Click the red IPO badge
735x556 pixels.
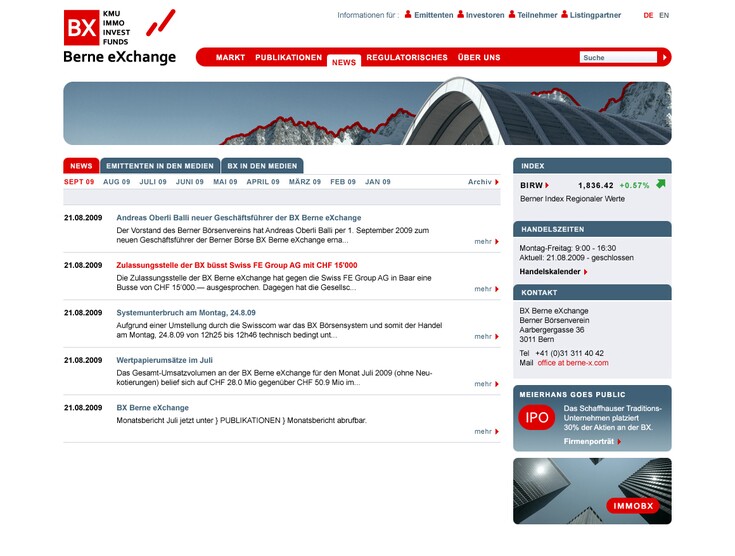(537, 417)
